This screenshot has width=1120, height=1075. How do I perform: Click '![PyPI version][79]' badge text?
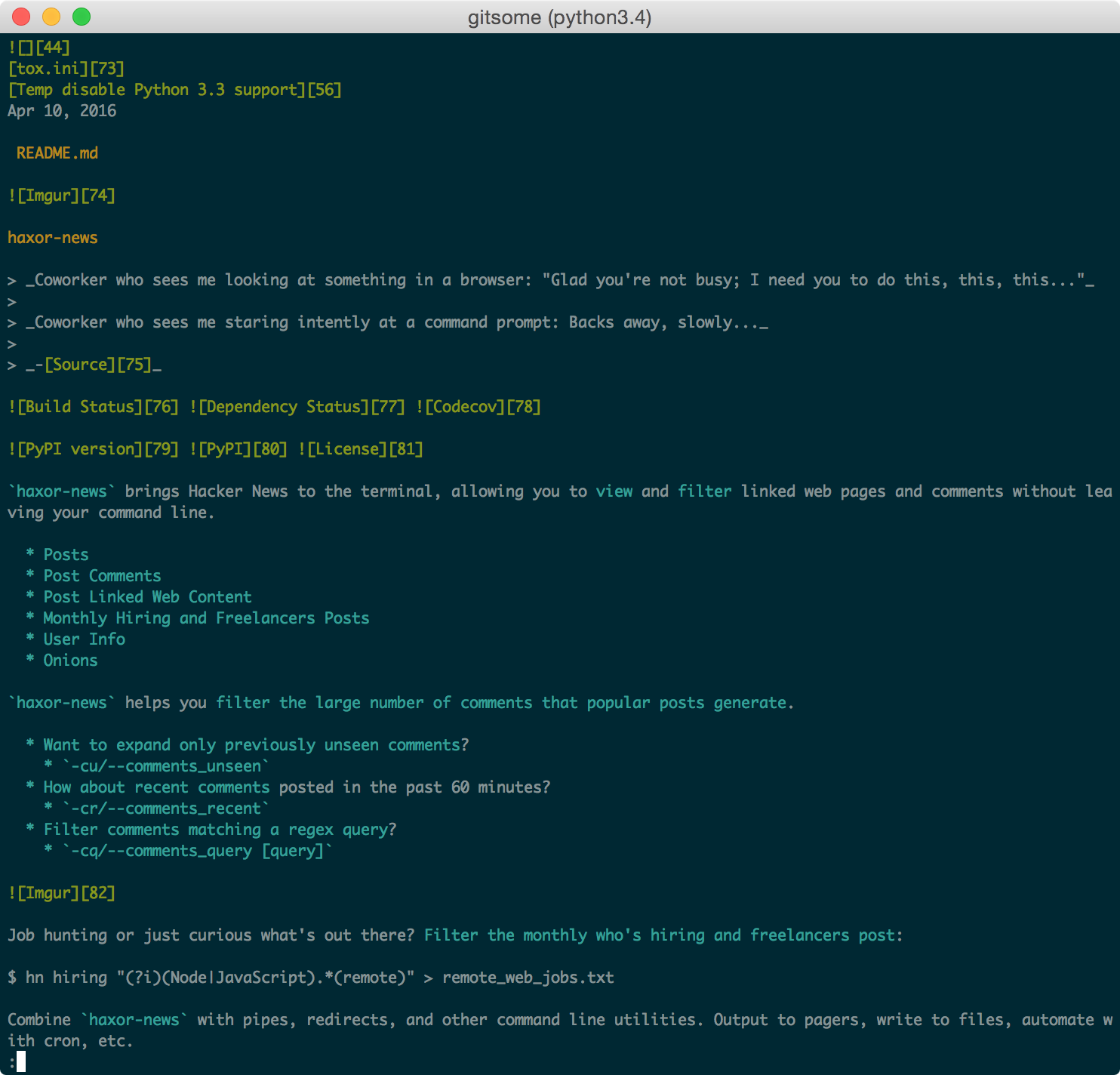point(94,449)
